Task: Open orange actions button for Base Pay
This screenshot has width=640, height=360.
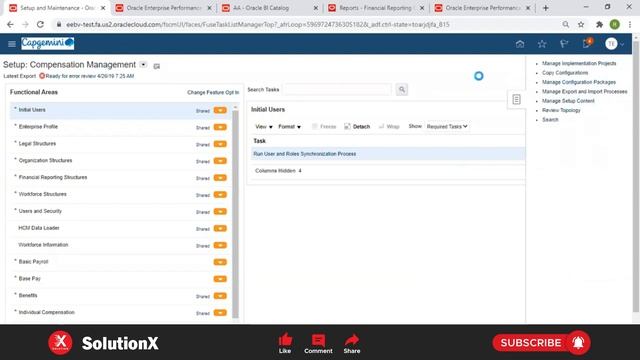Action: click(220, 279)
